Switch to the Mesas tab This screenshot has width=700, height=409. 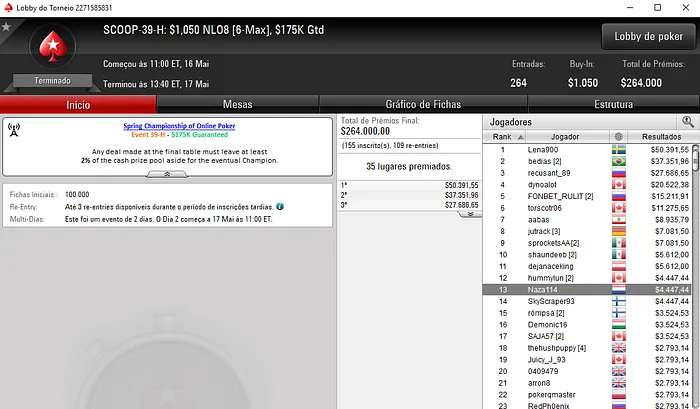[x=238, y=104]
